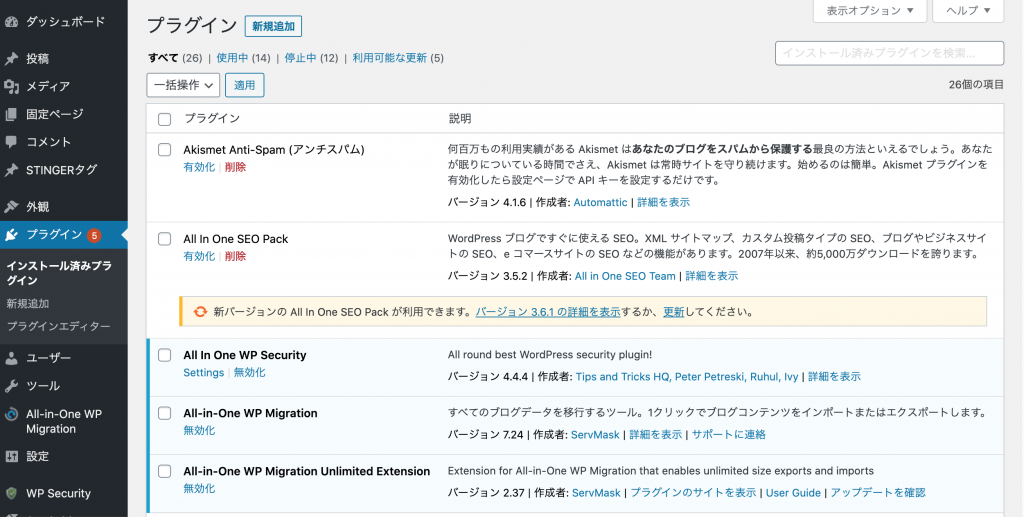Viewport: 1024px width, 517px height.
Task: Open the All in One SEO Team author link
Action: coord(625,276)
